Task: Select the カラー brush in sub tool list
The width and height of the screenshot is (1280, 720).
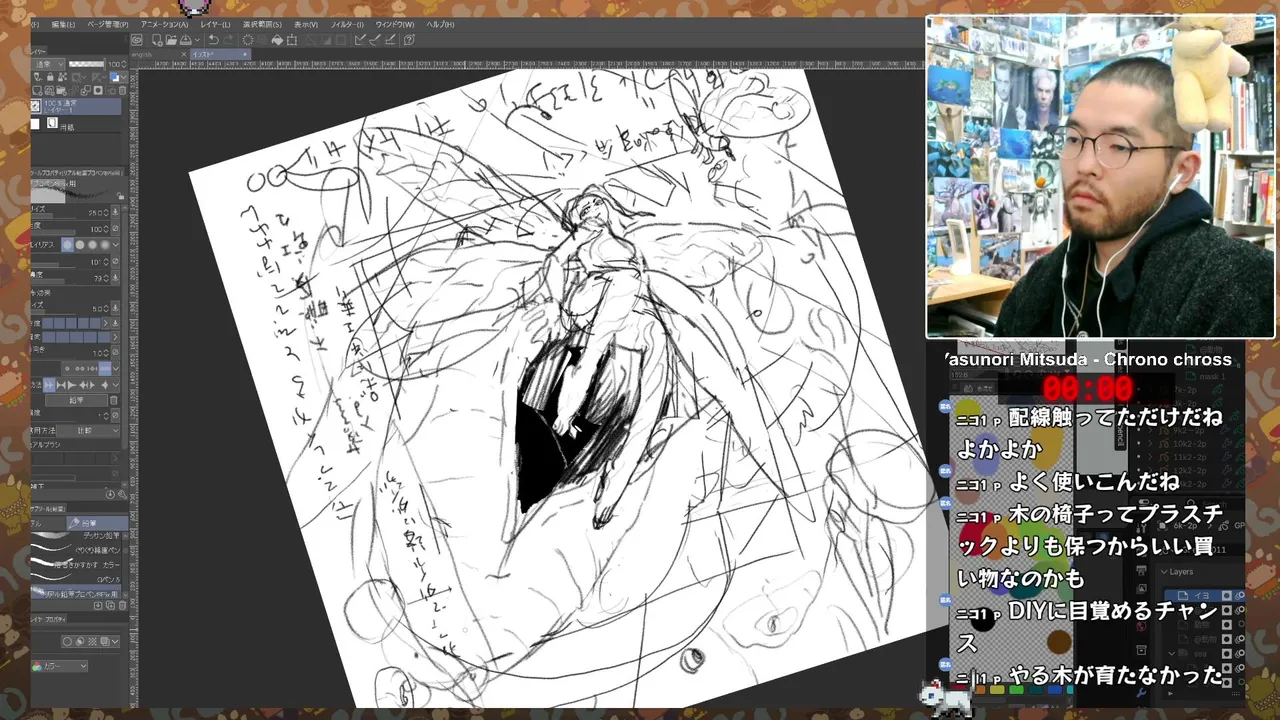Action: pyautogui.click(x=75, y=565)
